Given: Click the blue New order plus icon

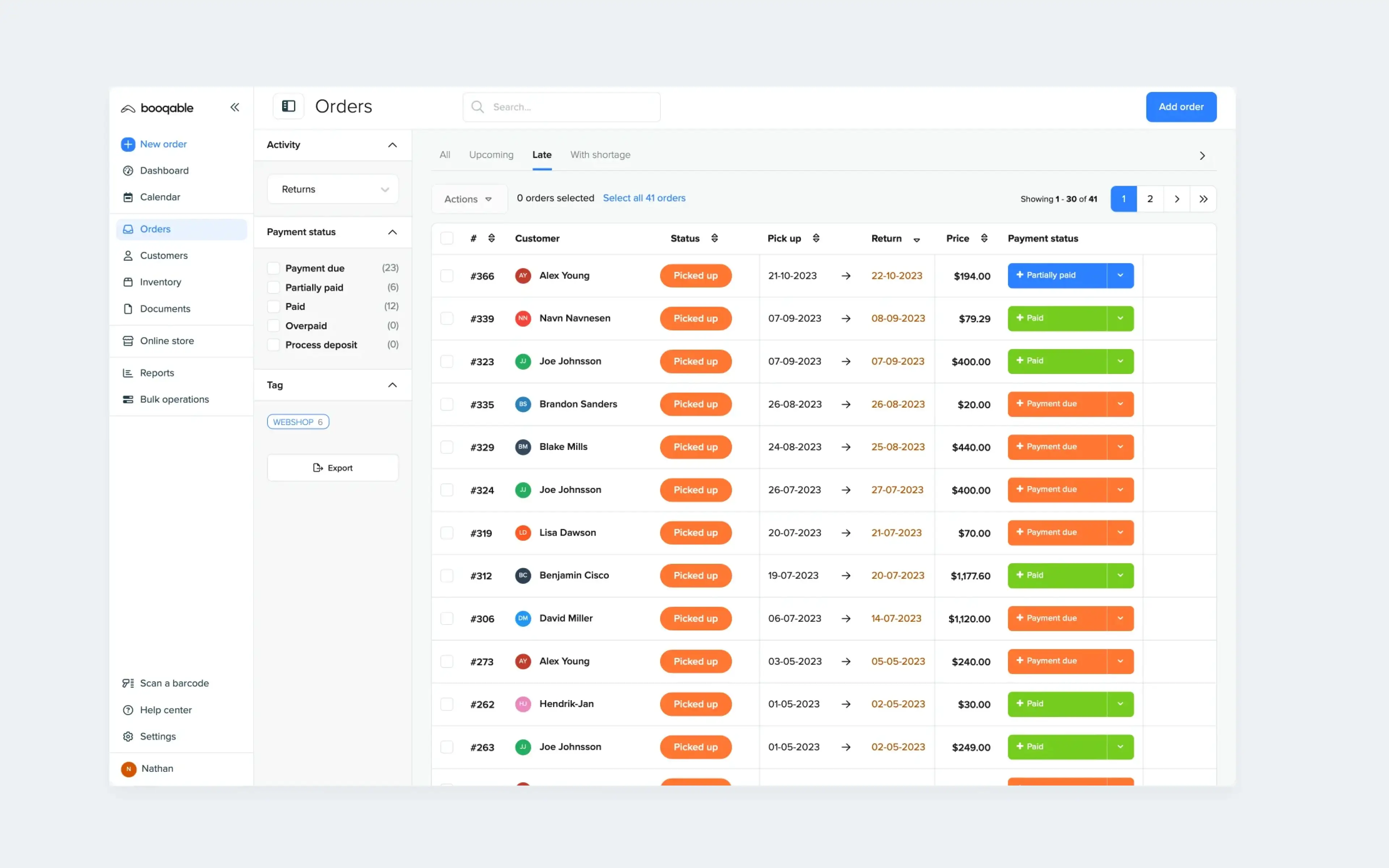Looking at the screenshot, I should tap(128, 144).
